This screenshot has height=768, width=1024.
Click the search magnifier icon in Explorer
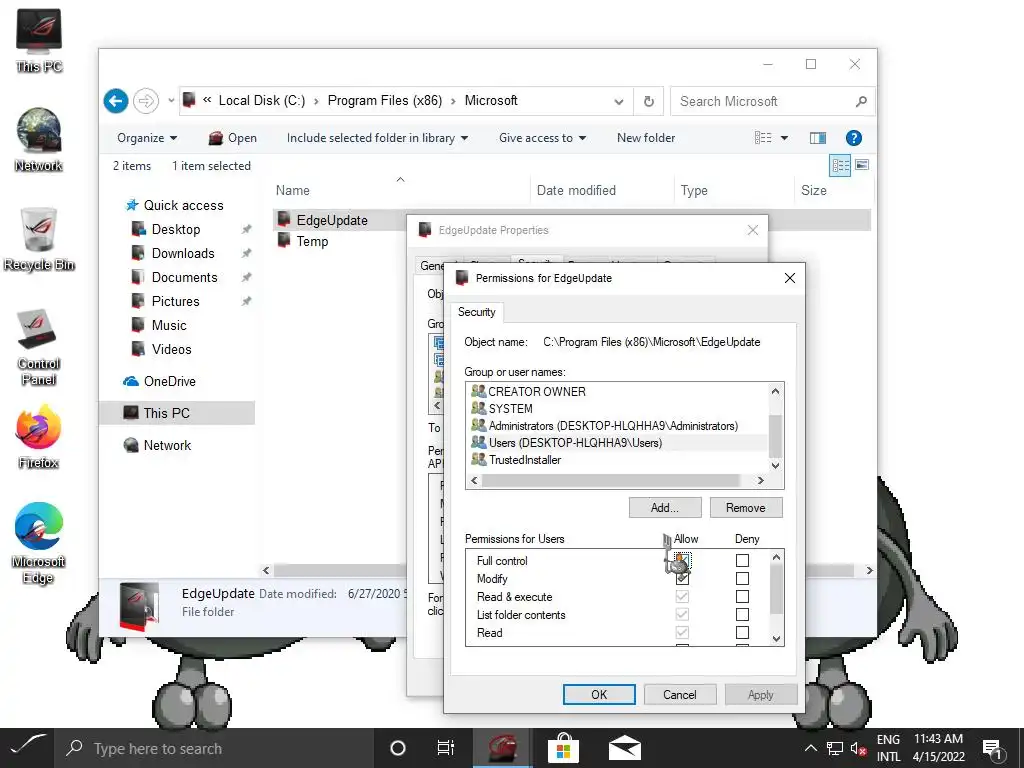click(x=861, y=101)
